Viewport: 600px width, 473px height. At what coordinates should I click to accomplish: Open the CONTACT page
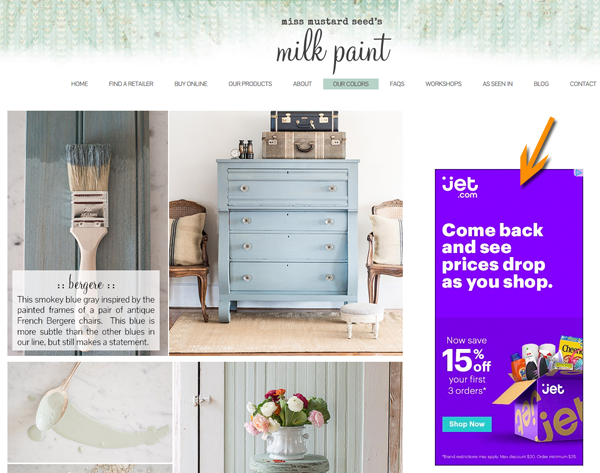point(583,84)
